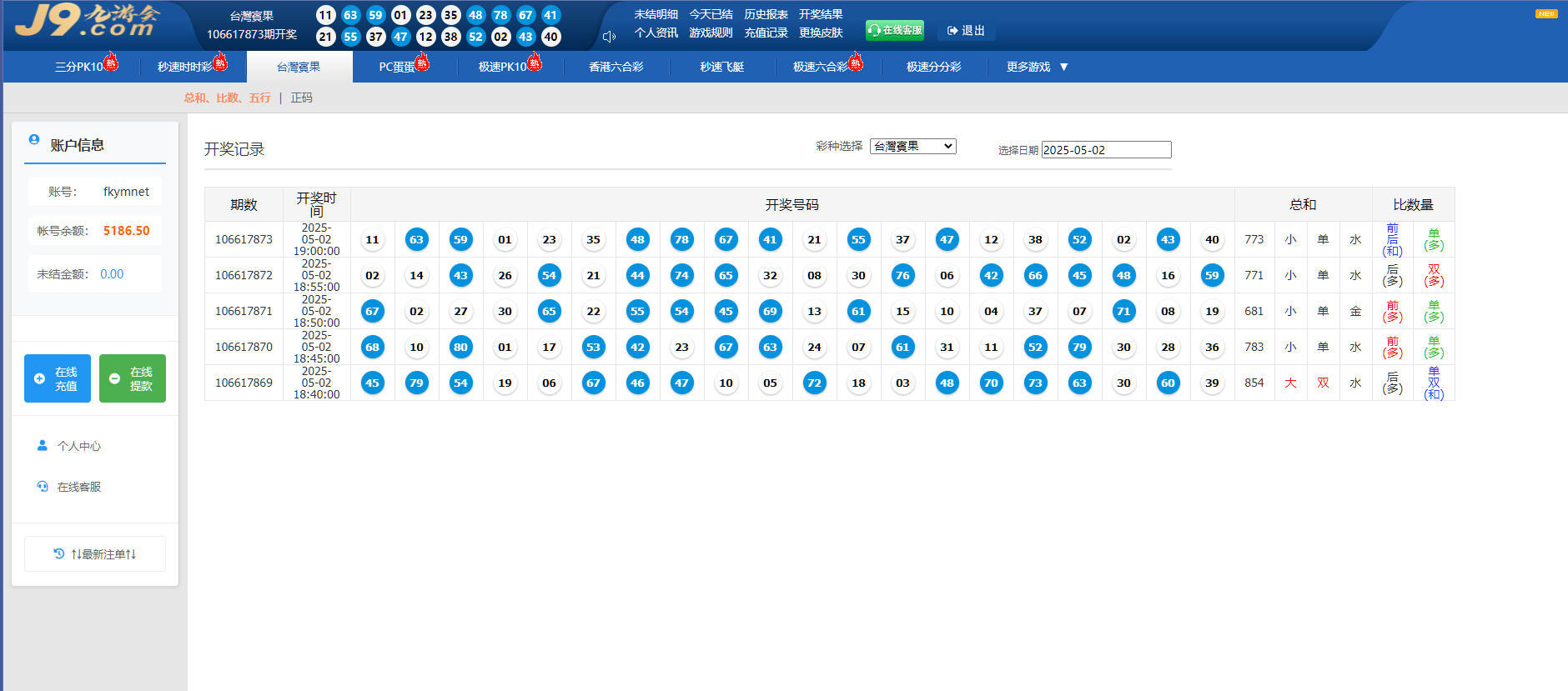
Task: Click the headset icon for 在线客服 in sidebar
Action: pyautogui.click(x=43, y=487)
